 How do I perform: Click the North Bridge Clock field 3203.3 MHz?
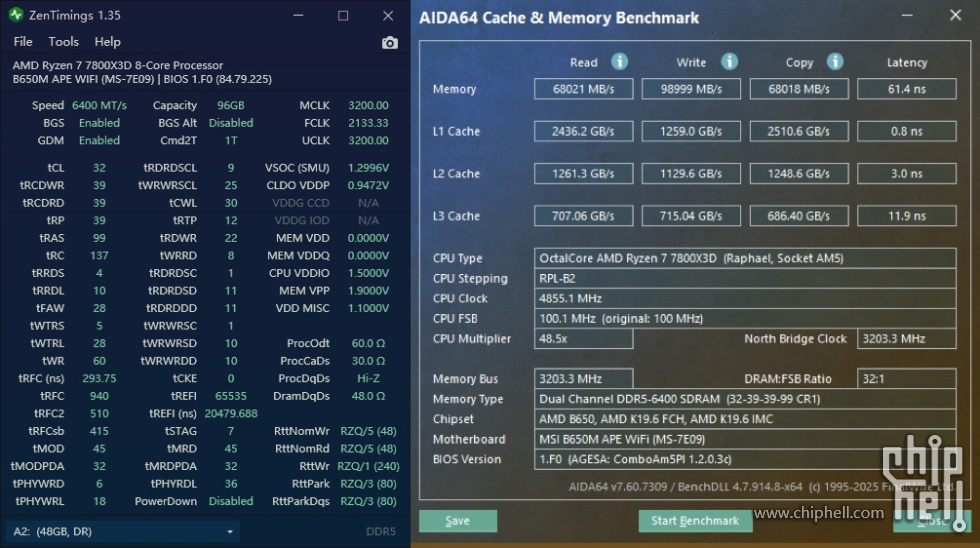click(x=906, y=338)
